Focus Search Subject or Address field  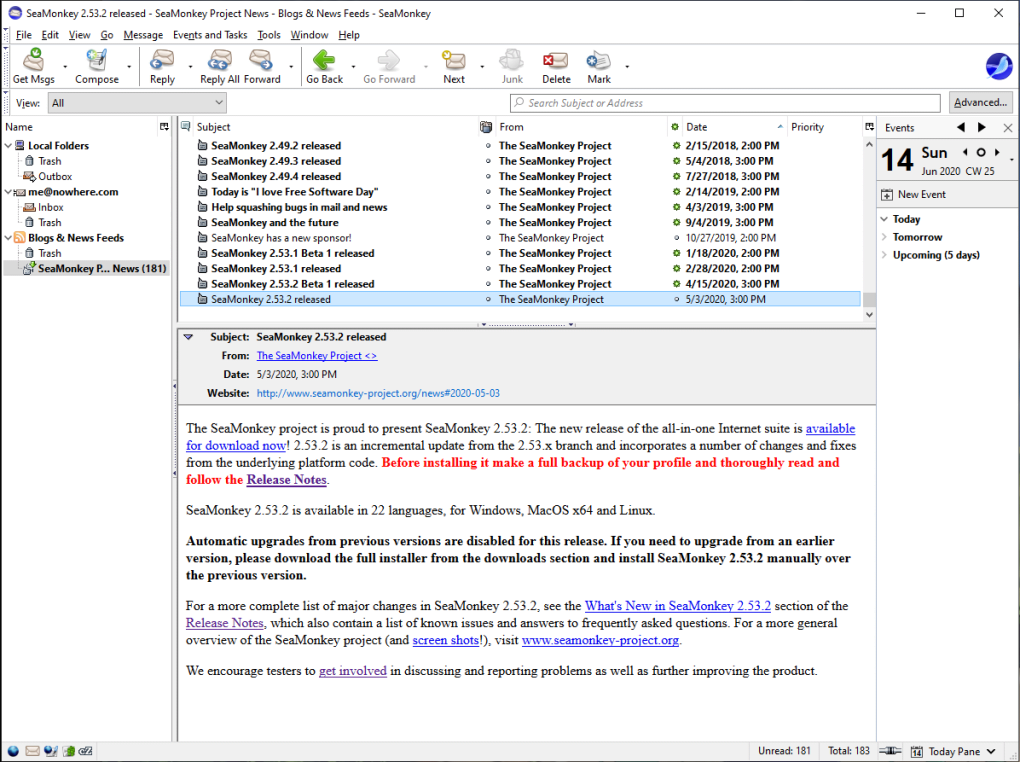pos(725,103)
